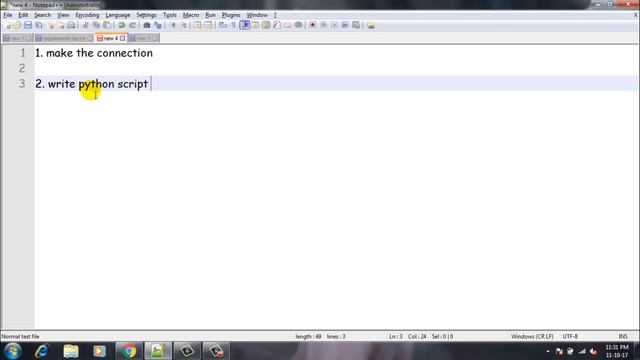640x360 pixels.
Task: Click the last plugin icon on toolbar
Action: tap(371, 25)
